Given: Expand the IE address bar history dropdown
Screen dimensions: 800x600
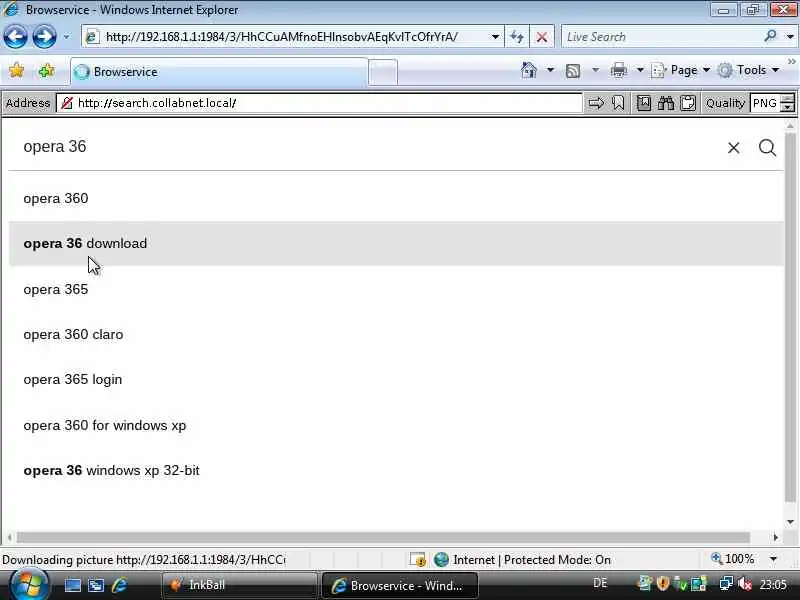Looking at the screenshot, I should tap(495, 37).
